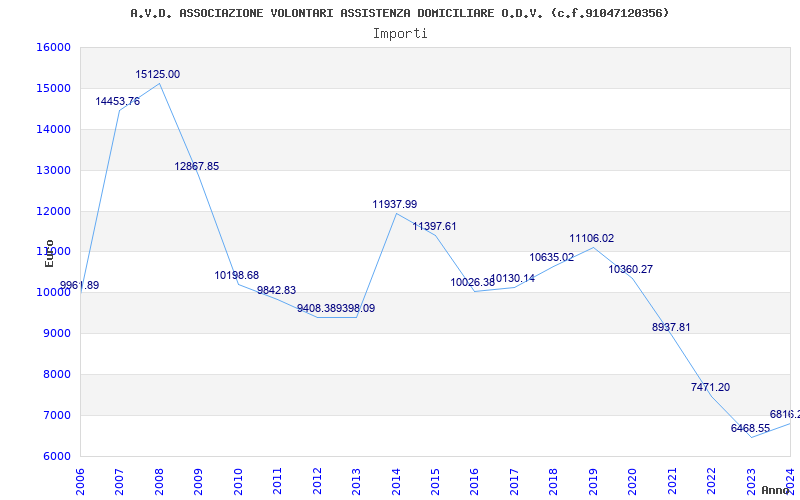This screenshot has height=500, width=800.
Task: Click the 'Importi' subtitle
Action: pos(400,34)
